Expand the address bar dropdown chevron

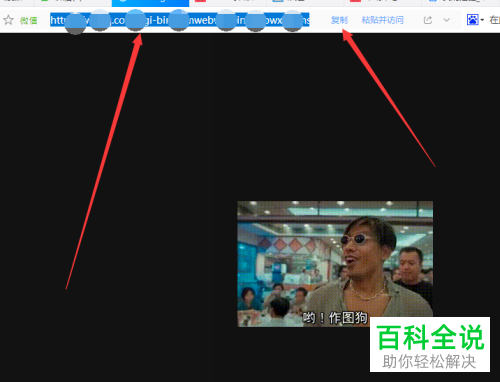(x=446, y=20)
